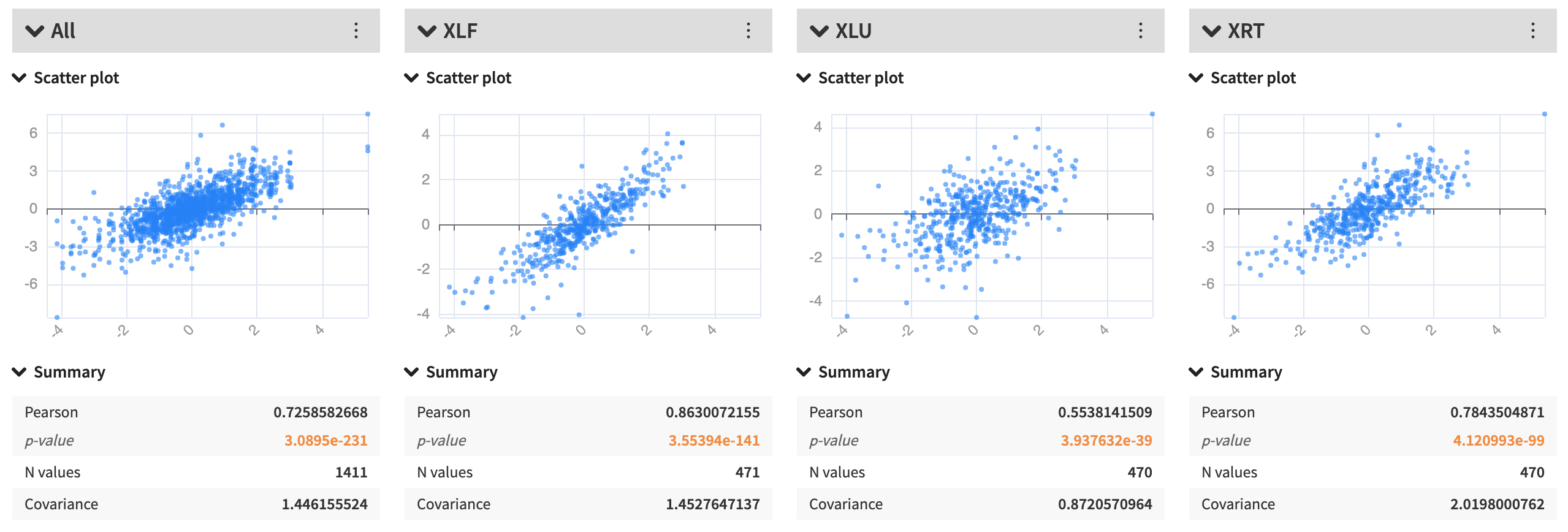Open the All card three-dot menu
Viewport: 1568px width, 532px height.
click(356, 31)
